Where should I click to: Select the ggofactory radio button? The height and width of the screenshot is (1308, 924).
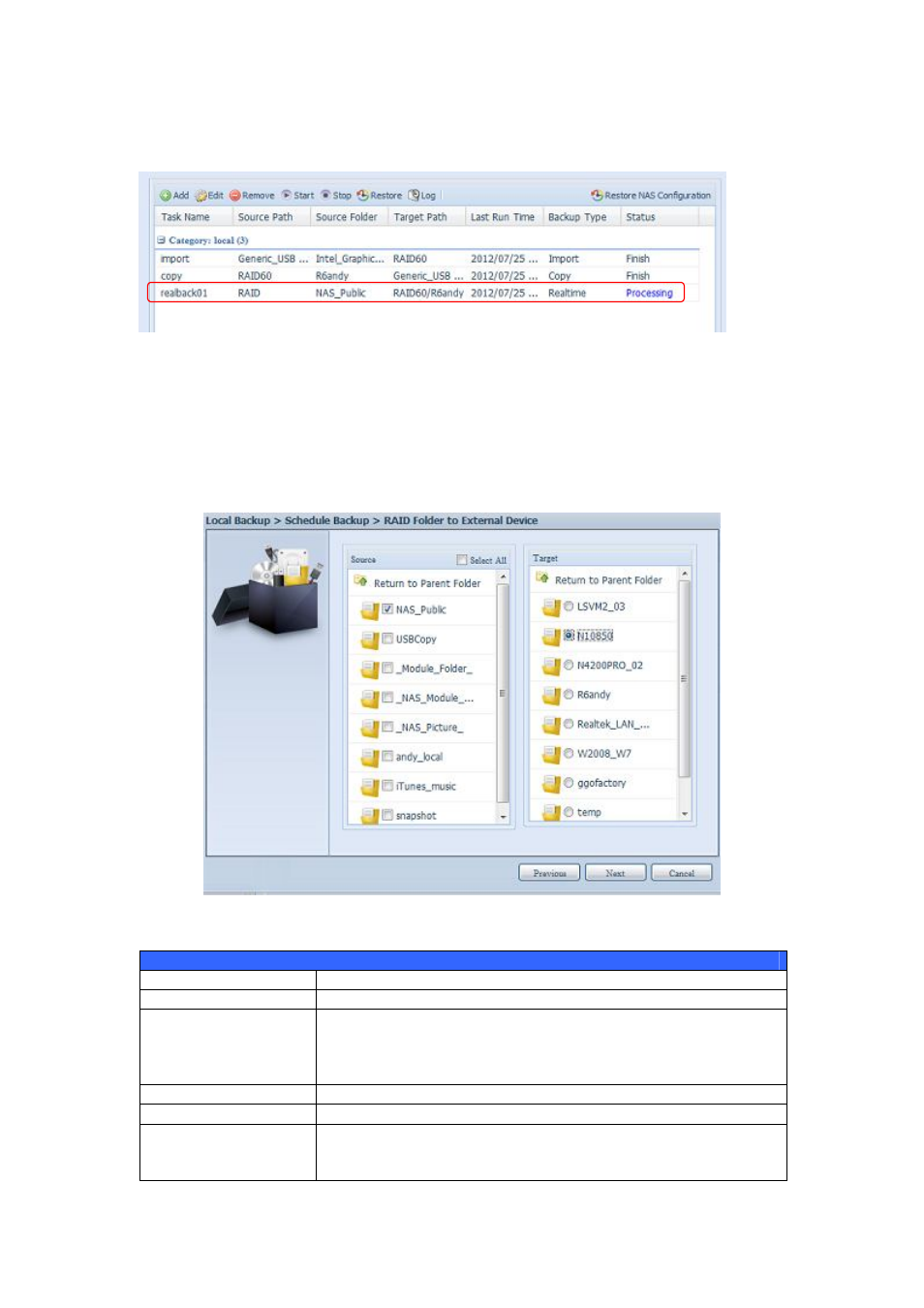[569, 782]
